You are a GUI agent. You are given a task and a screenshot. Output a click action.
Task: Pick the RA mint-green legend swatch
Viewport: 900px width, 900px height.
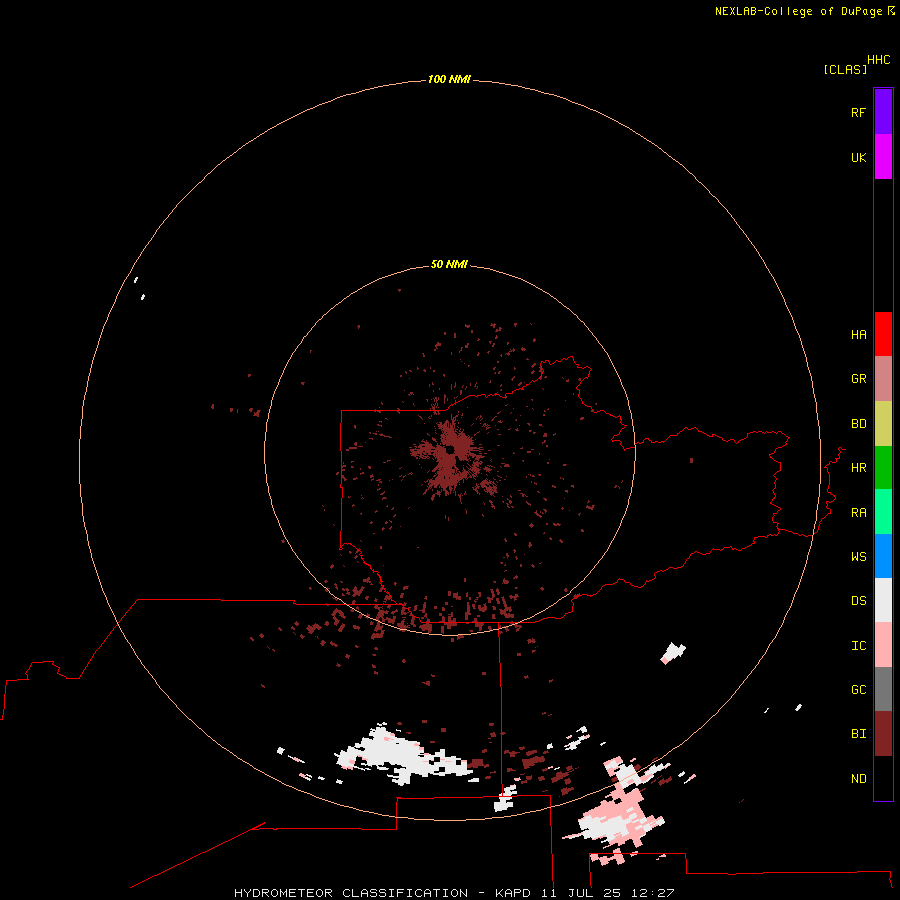[883, 512]
